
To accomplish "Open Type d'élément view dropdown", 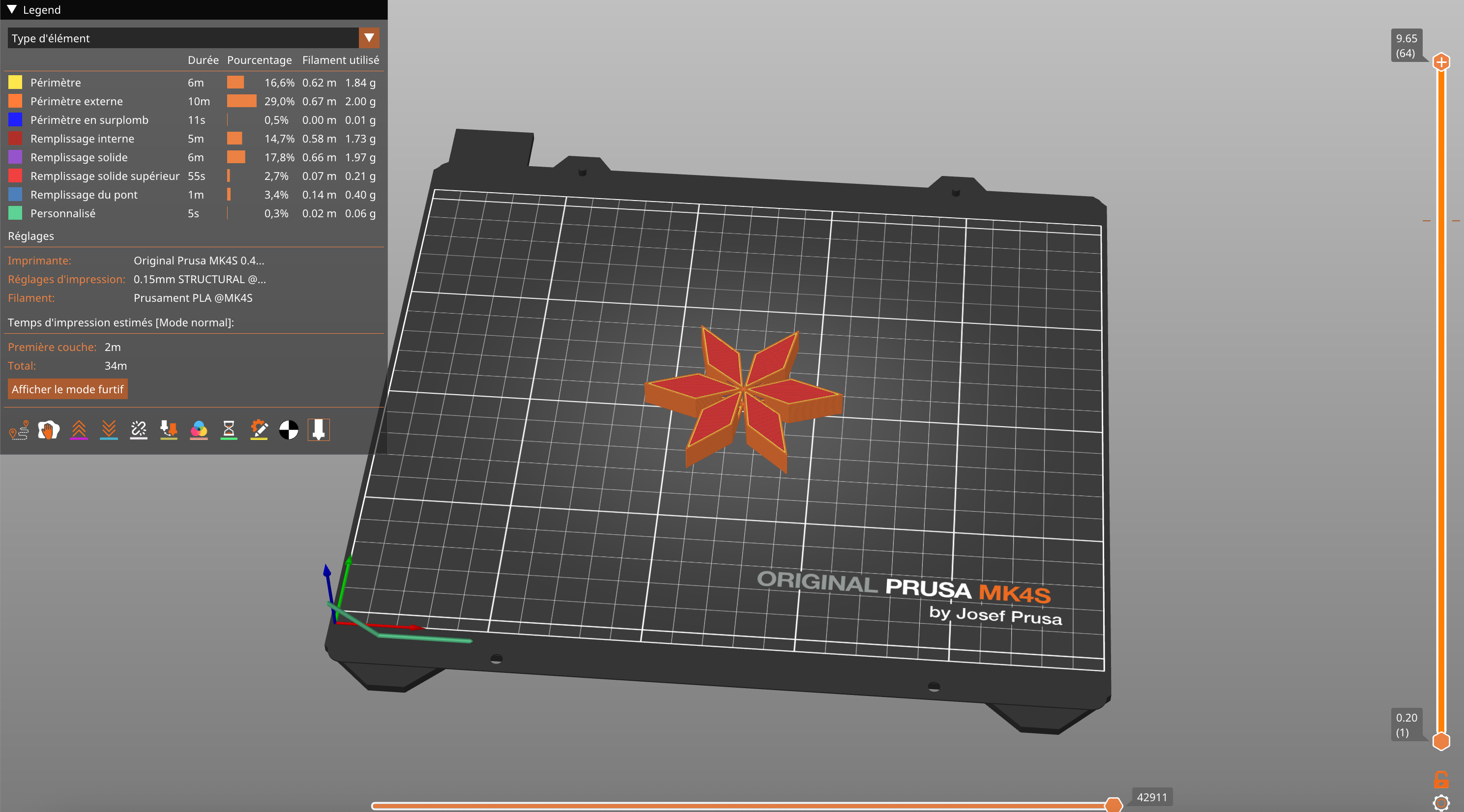I will 183,38.
